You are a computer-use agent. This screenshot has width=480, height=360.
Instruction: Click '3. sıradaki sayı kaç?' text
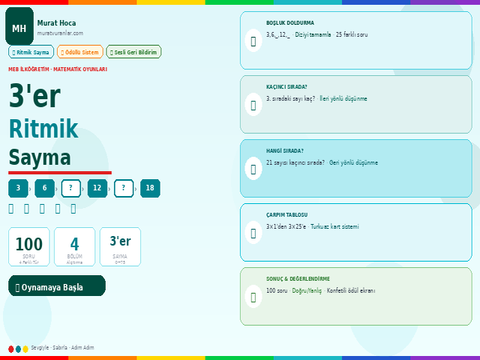coord(290,99)
